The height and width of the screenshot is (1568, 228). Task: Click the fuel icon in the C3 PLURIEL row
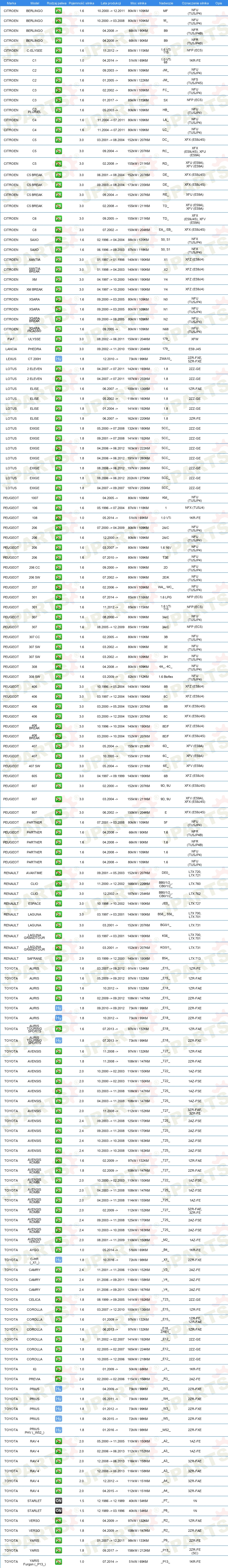pos(58,110)
